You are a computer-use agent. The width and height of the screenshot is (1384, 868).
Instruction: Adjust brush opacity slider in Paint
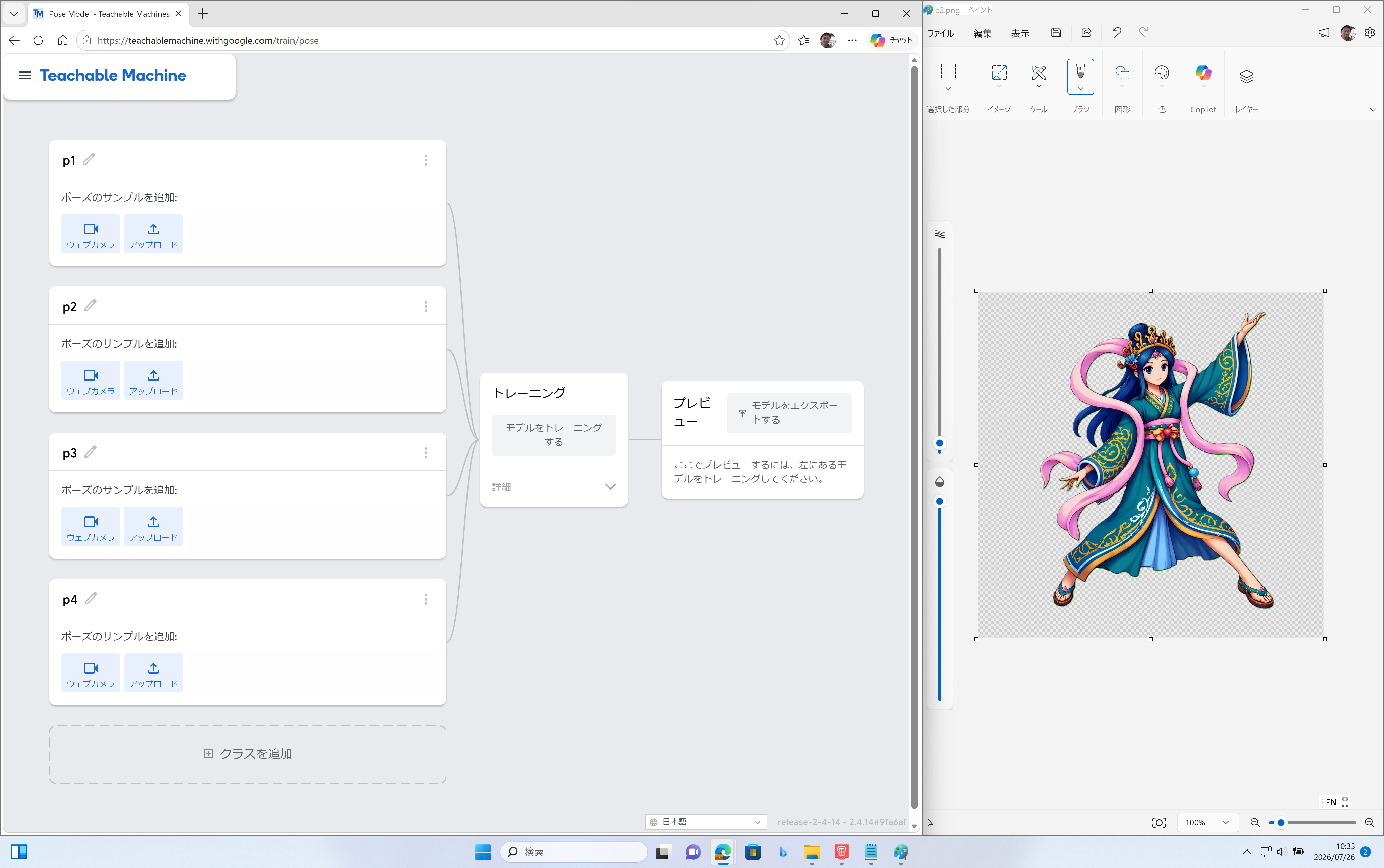tap(939, 502)
